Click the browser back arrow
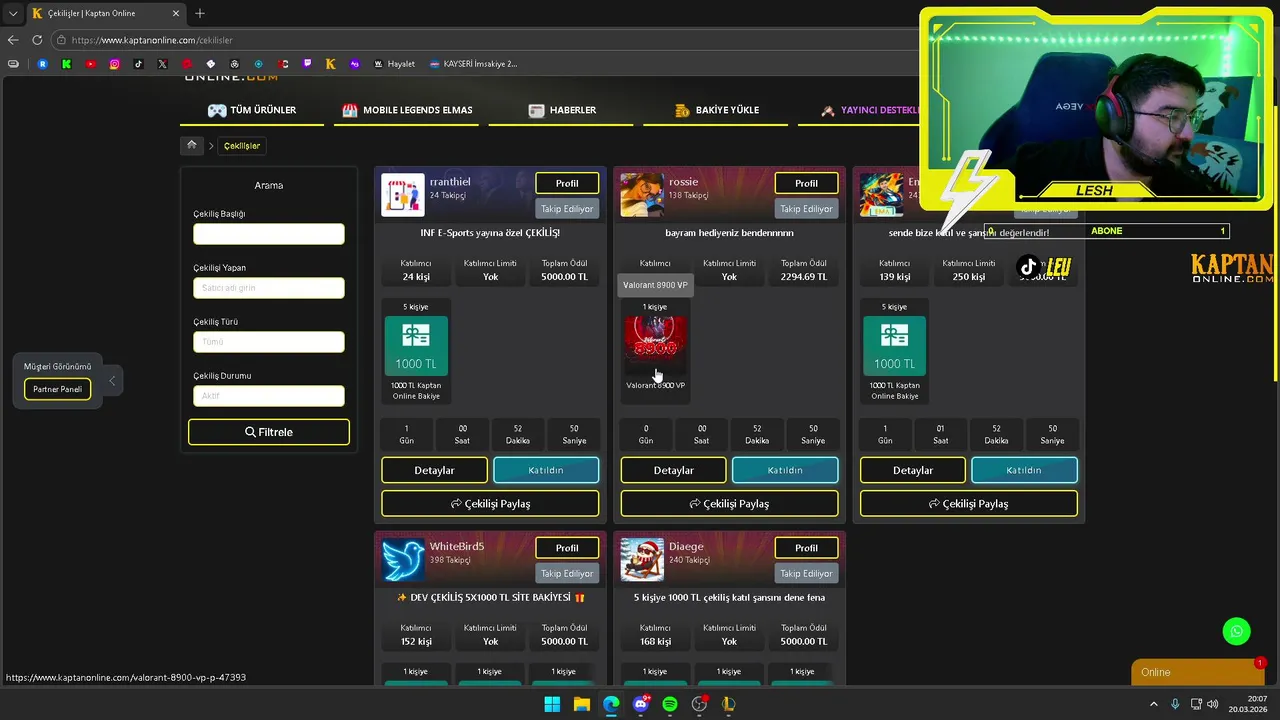1280x720 pixels. point(13,40)
